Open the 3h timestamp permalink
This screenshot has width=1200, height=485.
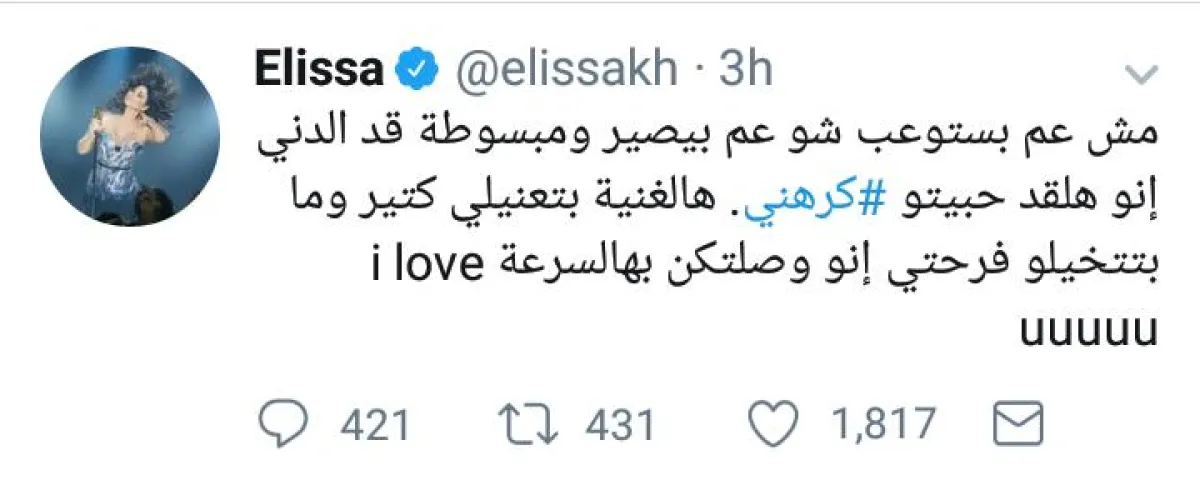[747, 71]
